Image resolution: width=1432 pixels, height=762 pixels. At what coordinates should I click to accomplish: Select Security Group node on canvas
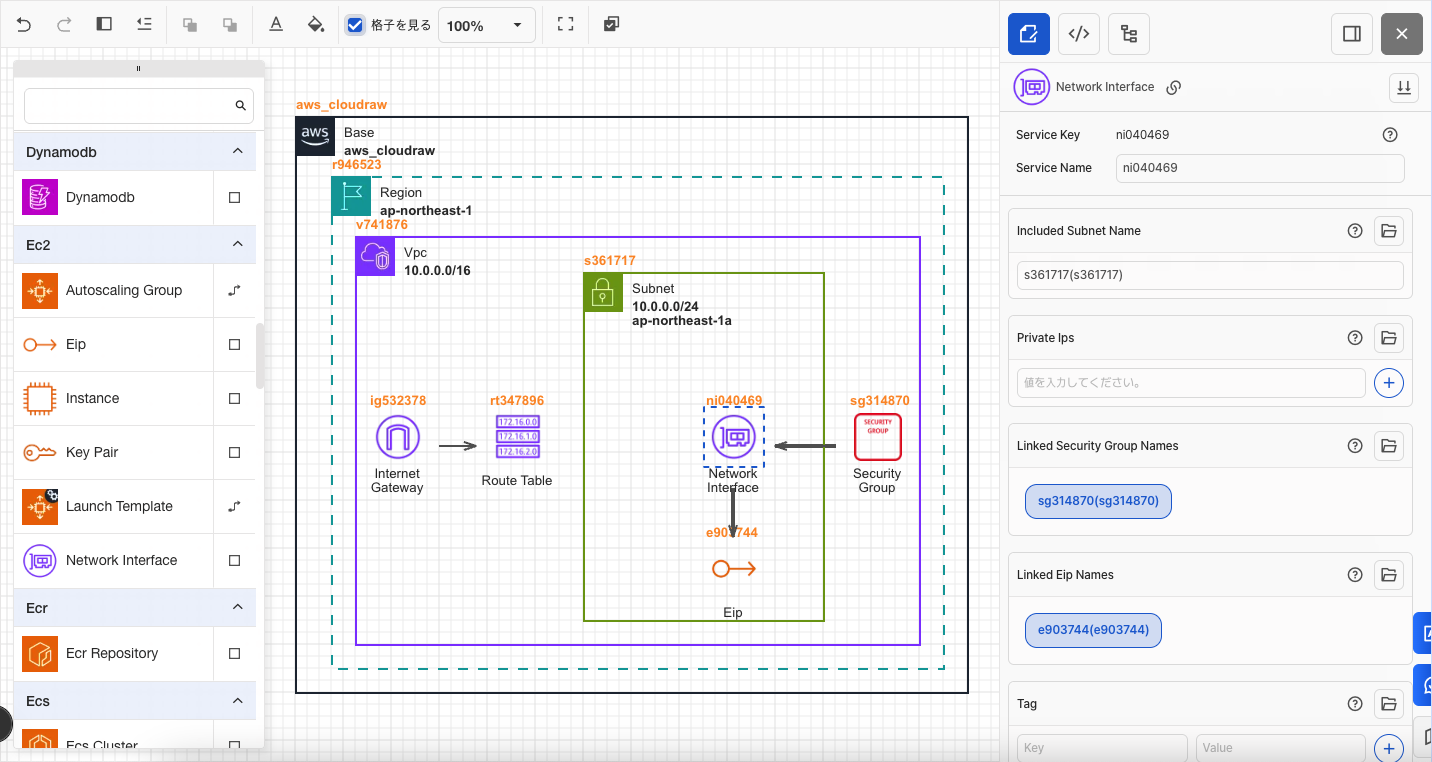[878, 438]
